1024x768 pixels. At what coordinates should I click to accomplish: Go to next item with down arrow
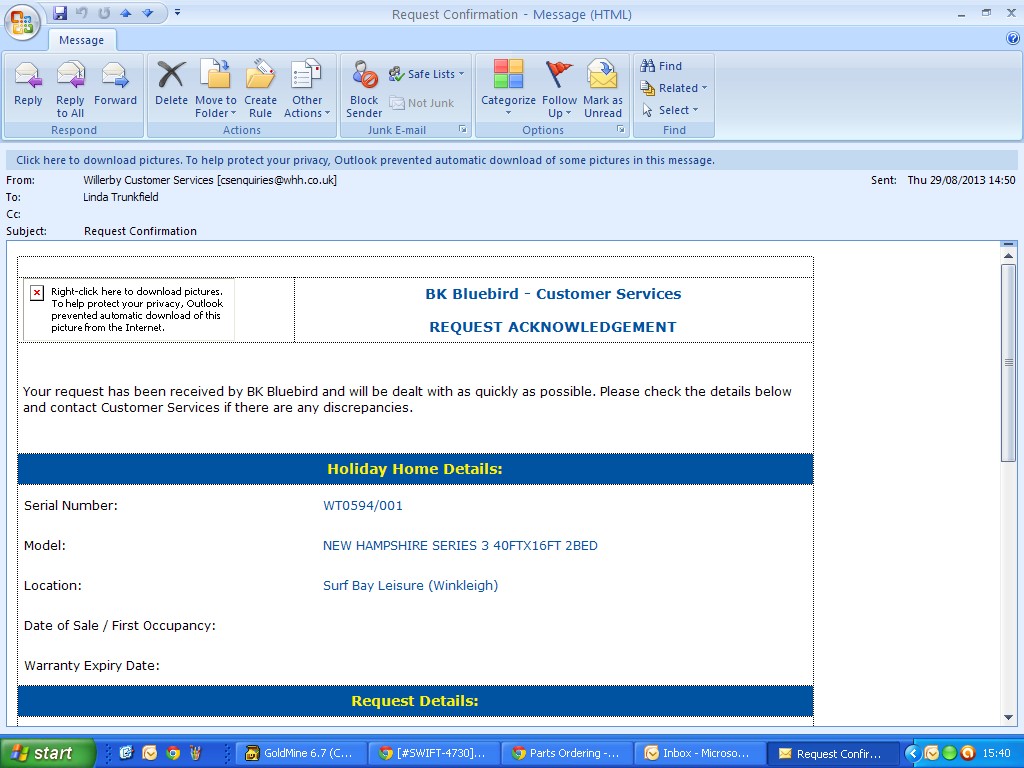pos(148,12)
